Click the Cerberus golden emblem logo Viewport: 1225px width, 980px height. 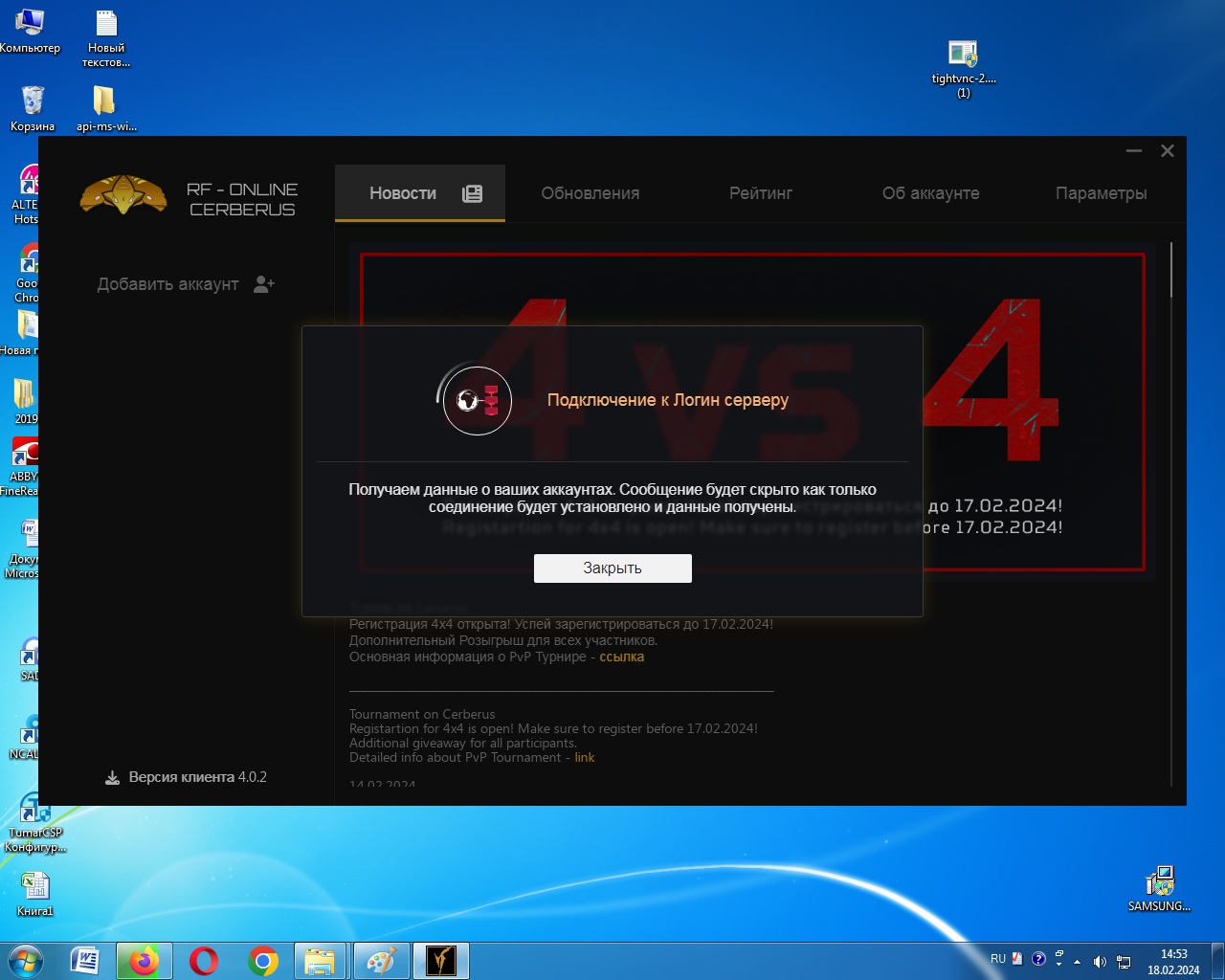(x=123, y=194)
